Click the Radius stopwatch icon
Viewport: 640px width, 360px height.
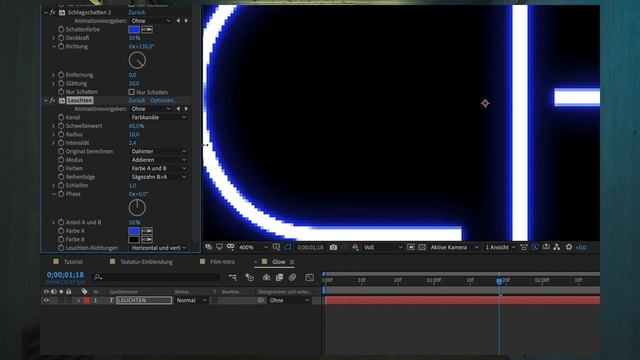click(x=61, y=134)
